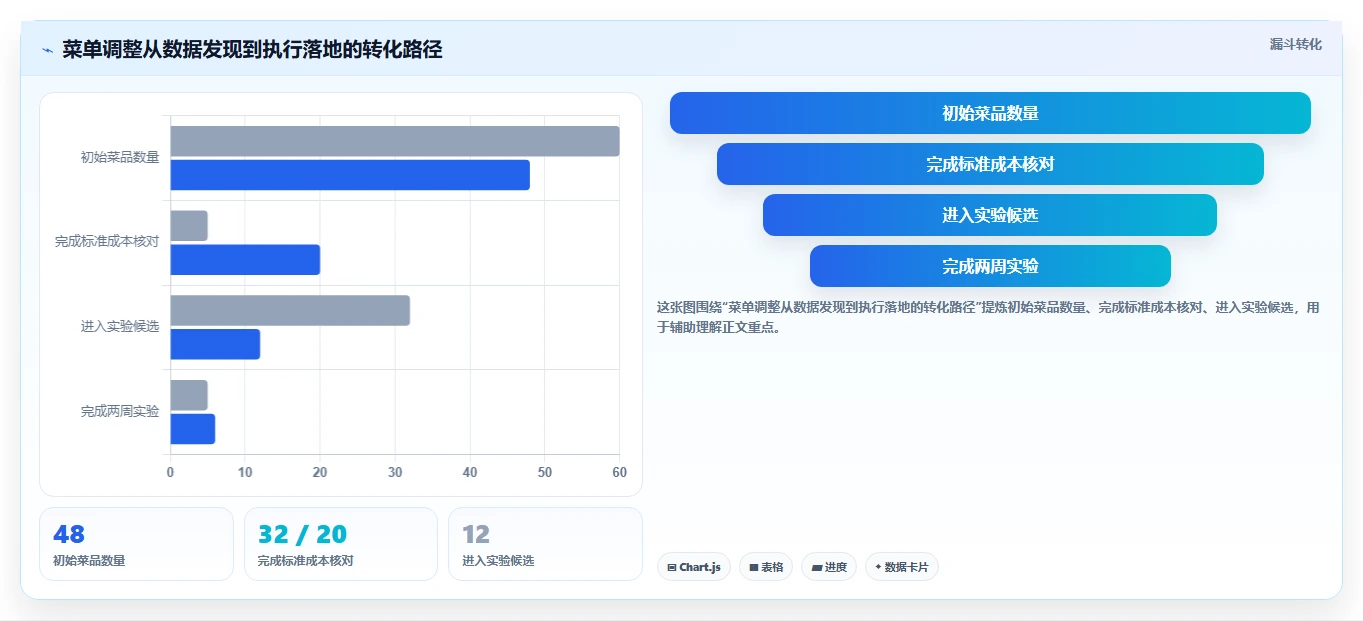
Task: Click the gray bar for 完成标准成本核对
Action: 189,226
